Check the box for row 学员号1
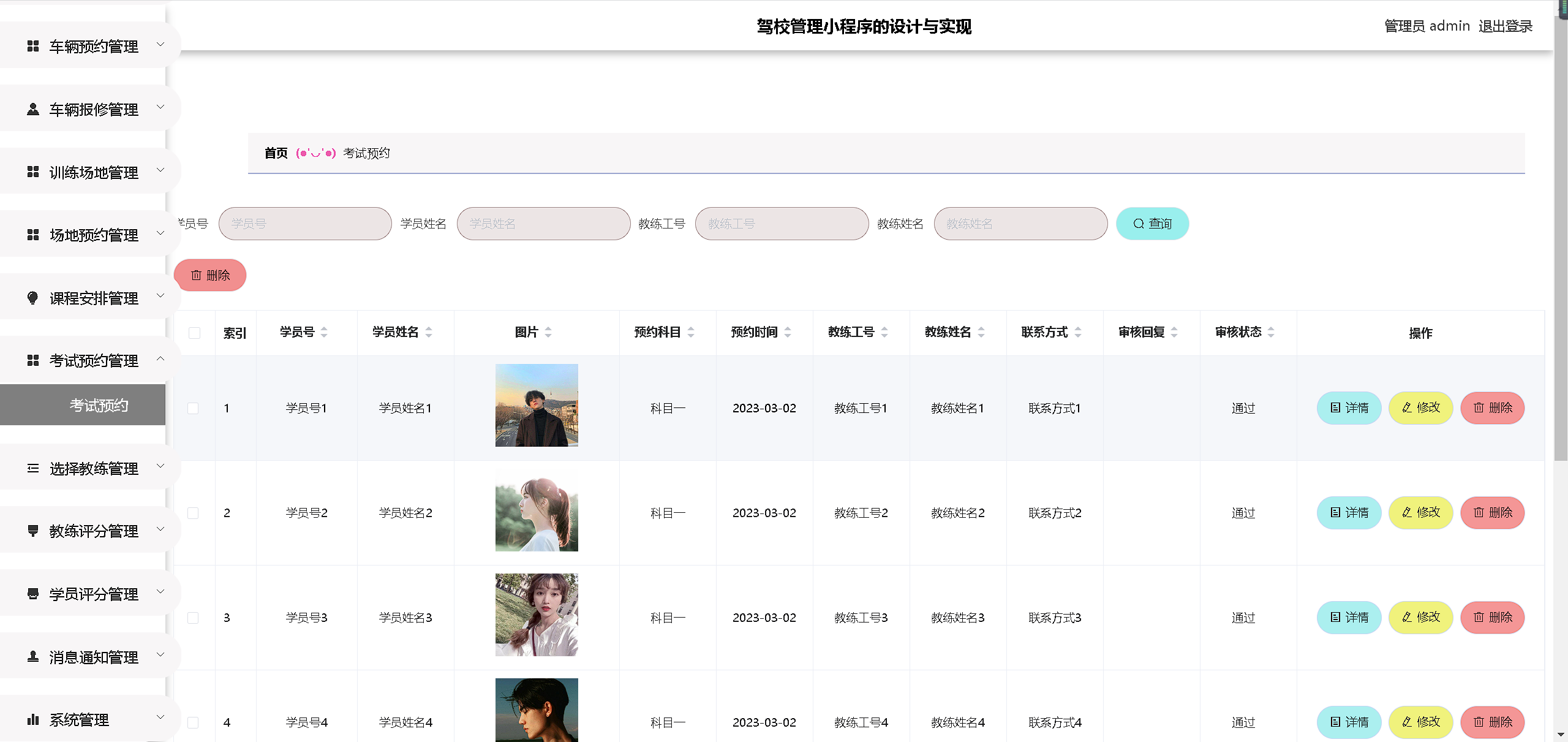 [x=193, y=408]
